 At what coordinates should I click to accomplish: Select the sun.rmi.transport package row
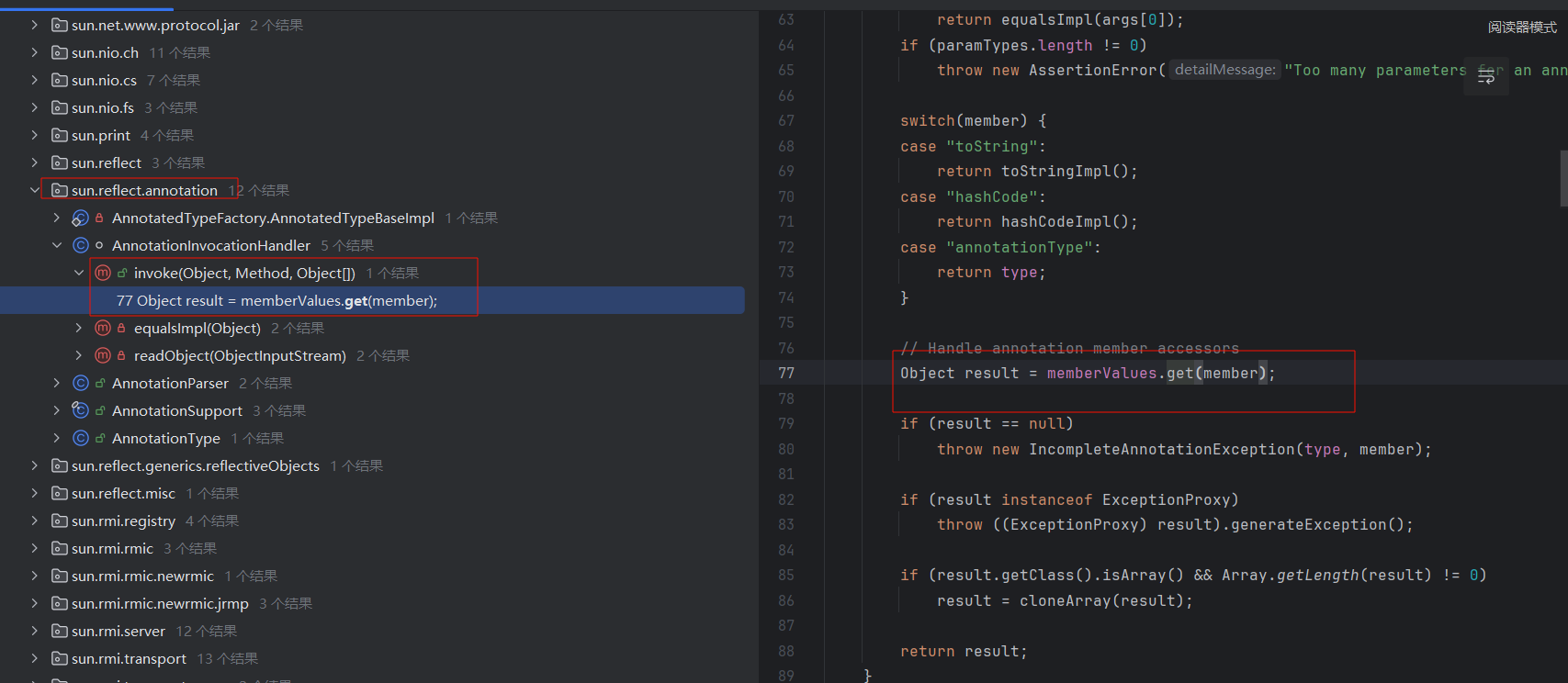pos(129,658)
